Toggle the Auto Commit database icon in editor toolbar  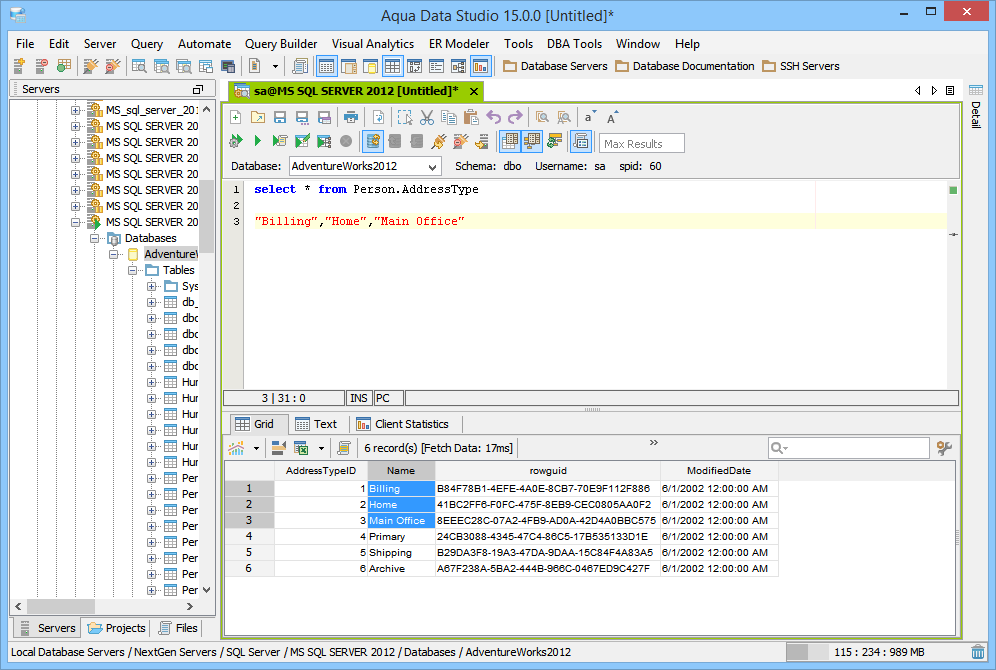coord(373,141)
